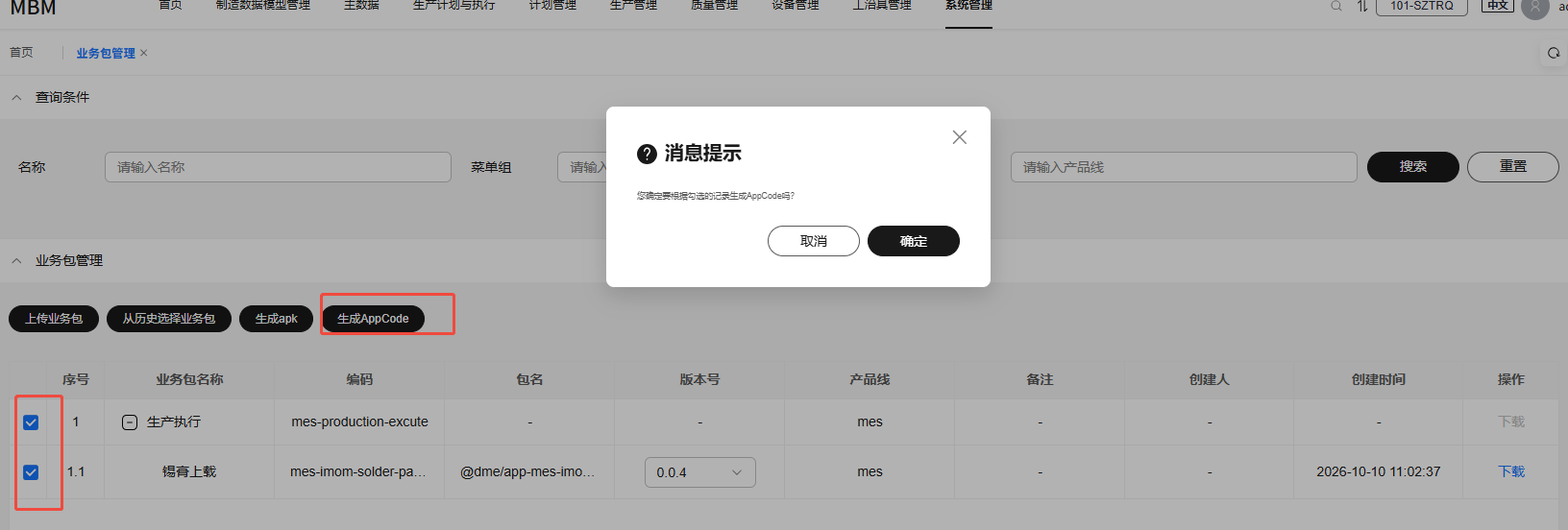Click the 生成AppCode button
The height and width of the screenshot is (530, 1568).
point(373,319)
